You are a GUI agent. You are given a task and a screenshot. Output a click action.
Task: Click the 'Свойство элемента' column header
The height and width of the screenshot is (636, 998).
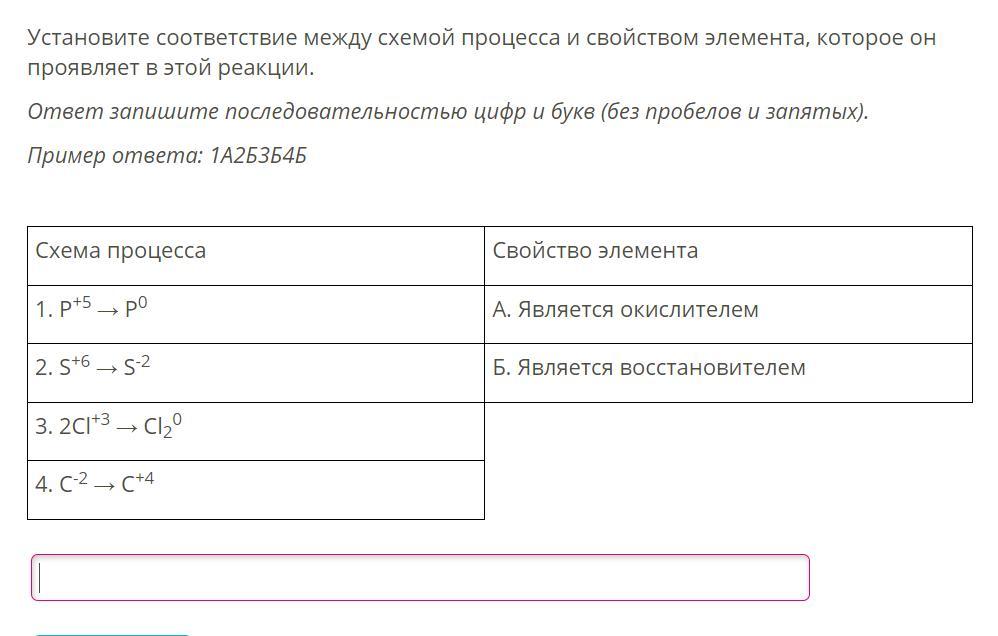pos(595,251)
